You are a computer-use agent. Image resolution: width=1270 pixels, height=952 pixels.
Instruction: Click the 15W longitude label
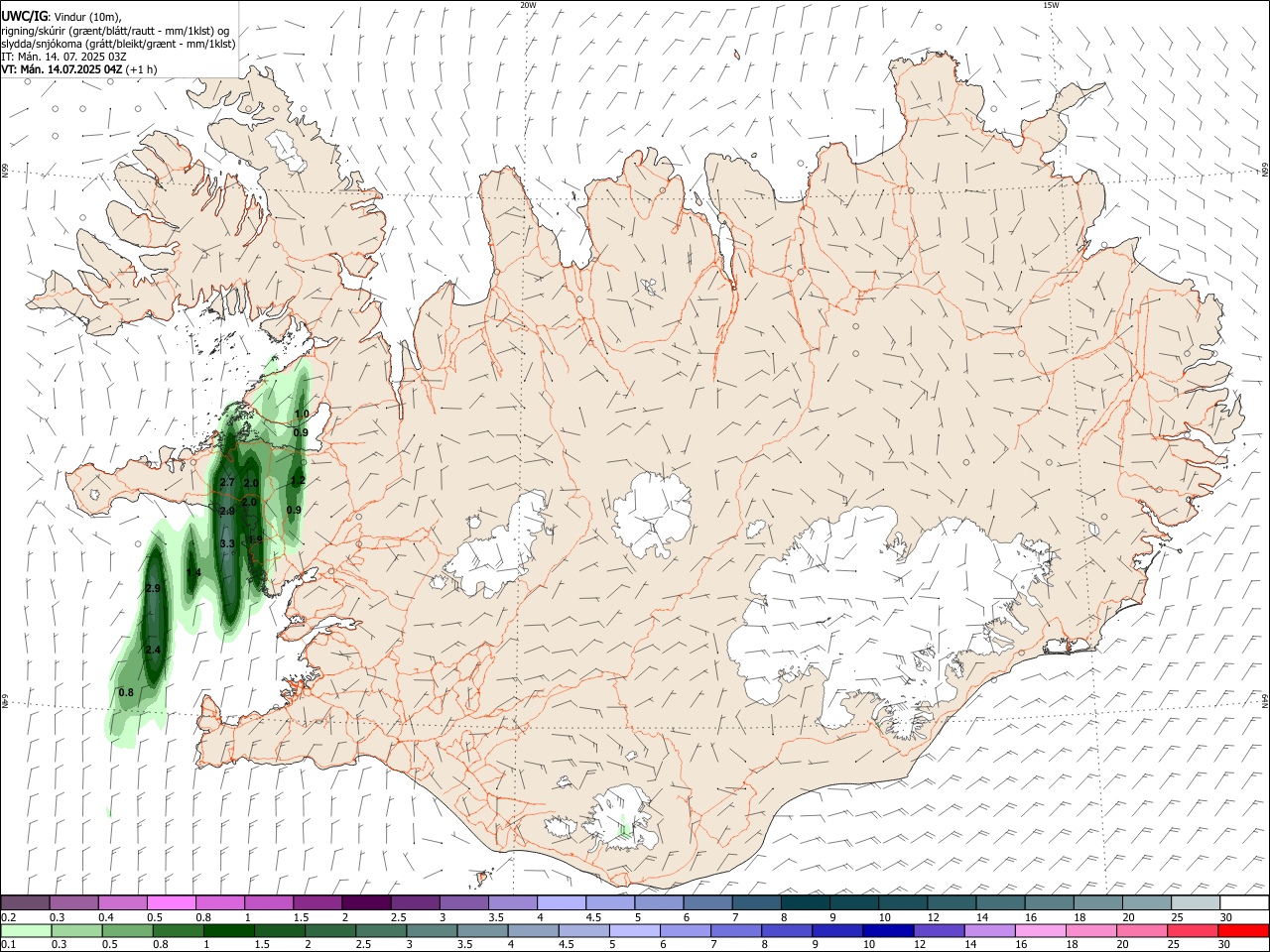tap(1051, 5)
